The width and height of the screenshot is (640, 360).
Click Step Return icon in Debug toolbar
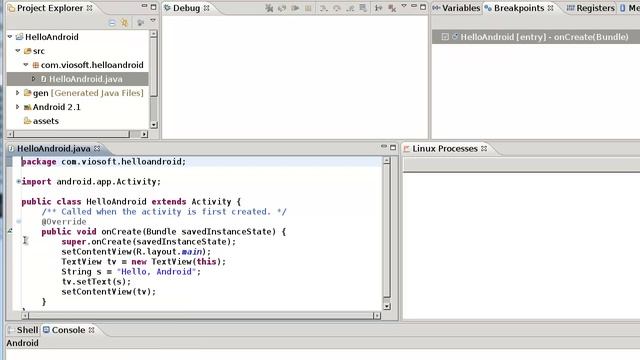point(350,8)
